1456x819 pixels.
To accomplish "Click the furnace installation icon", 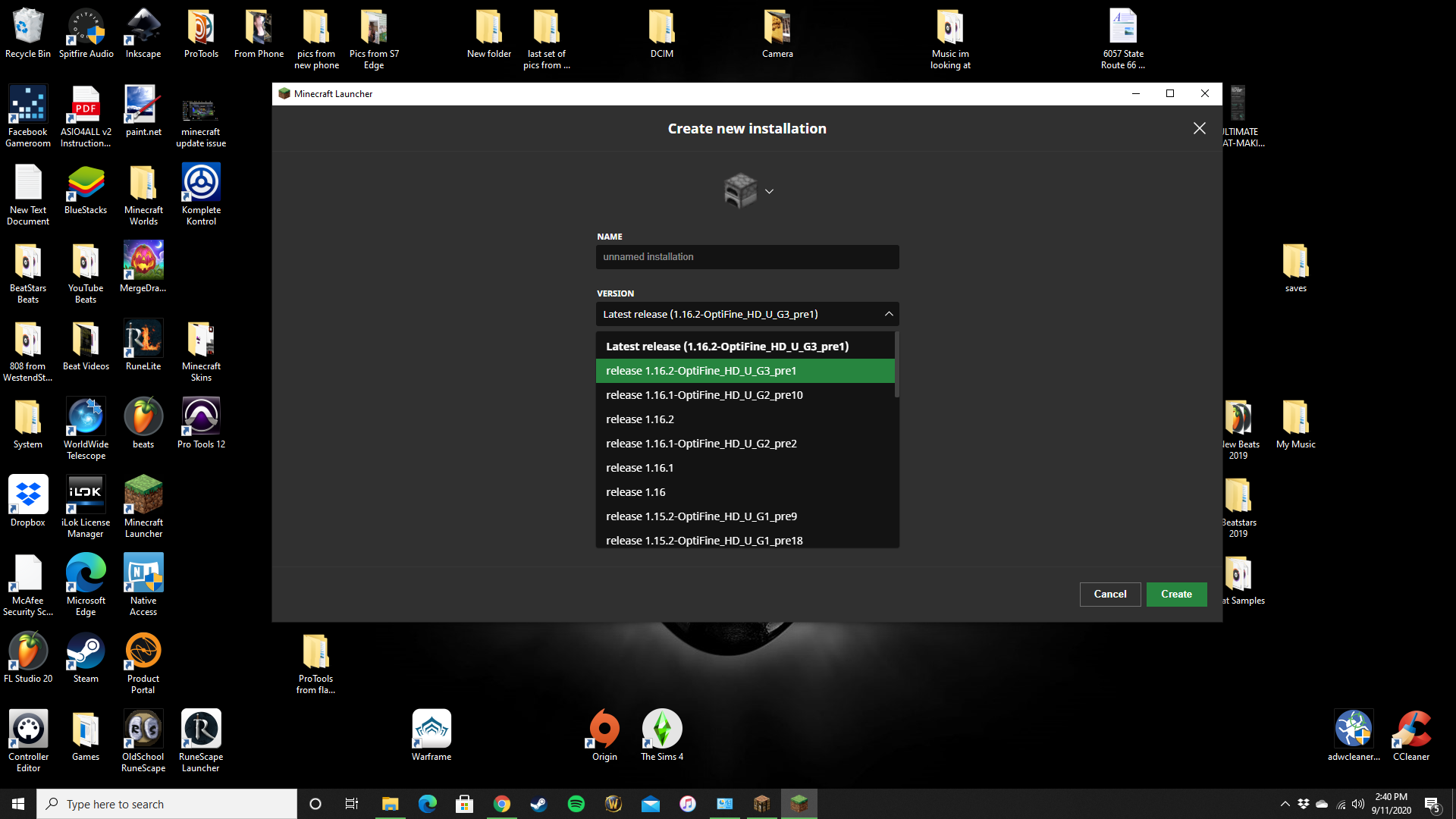I will point(740,190).
